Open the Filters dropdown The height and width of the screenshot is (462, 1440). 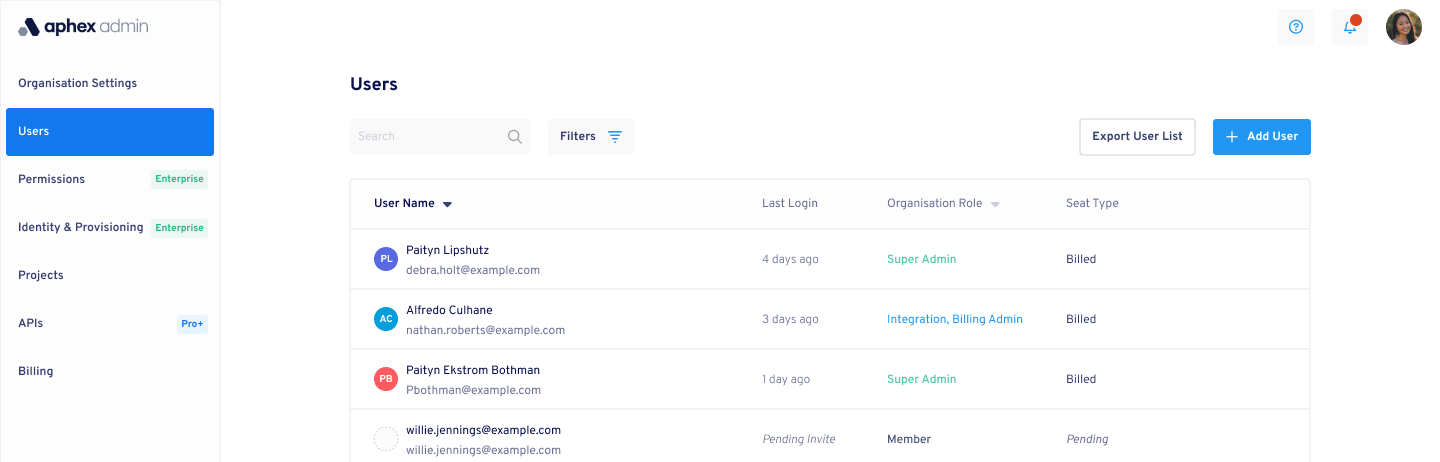click(x=590, y=137)
